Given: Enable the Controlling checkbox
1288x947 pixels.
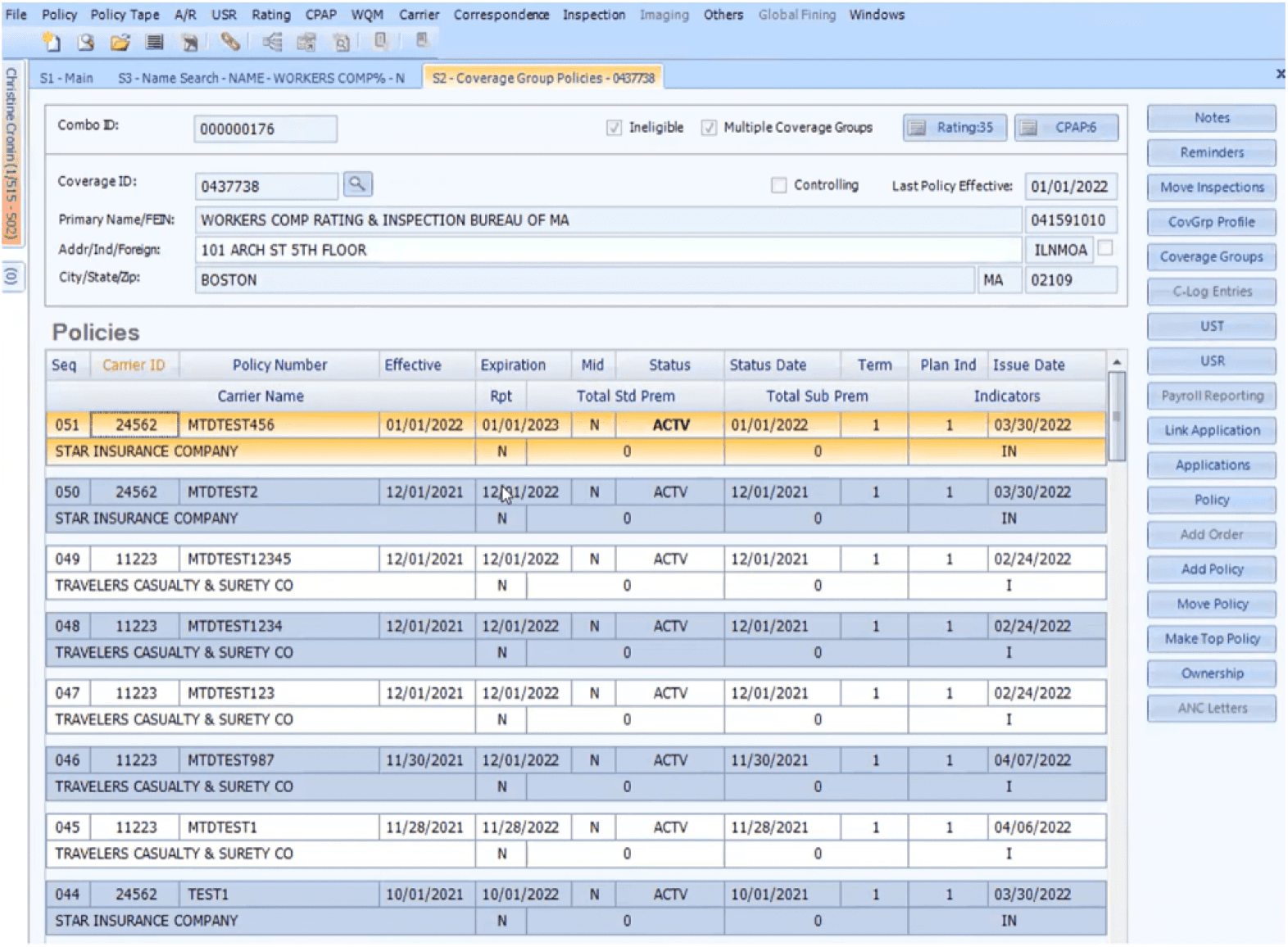Looking at the screenshot, I should 778,185.
